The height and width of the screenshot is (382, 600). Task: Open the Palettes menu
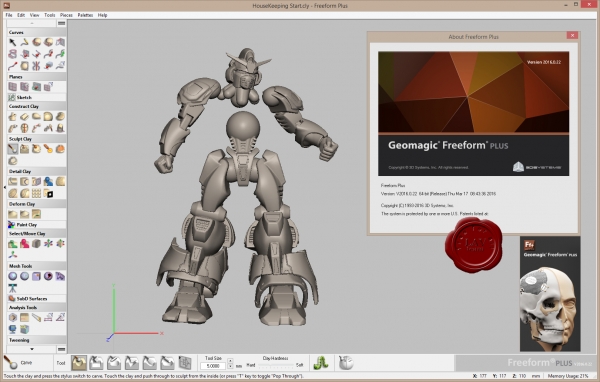(x=85, y=15)
